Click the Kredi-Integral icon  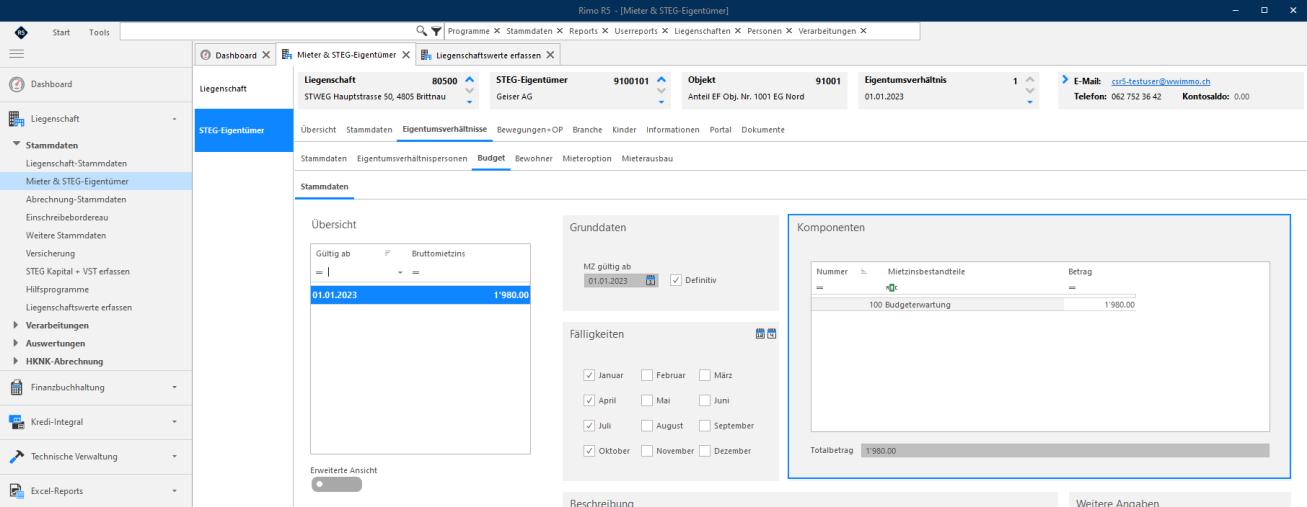(16, 422)
